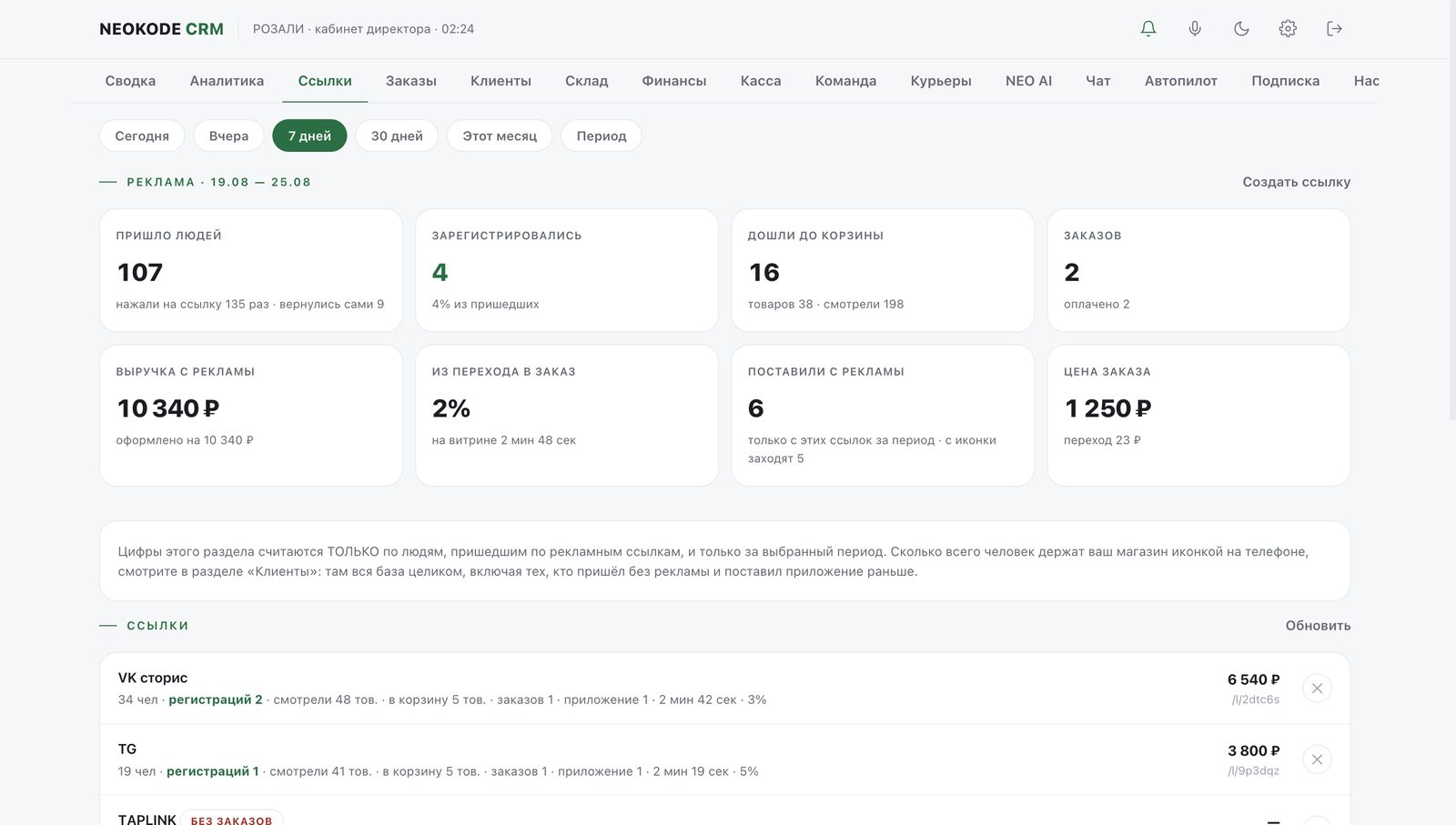Viewport: 1456px width, 825px height.
Task: Click the Зарегистрировались card
Action: click(567, 270)
